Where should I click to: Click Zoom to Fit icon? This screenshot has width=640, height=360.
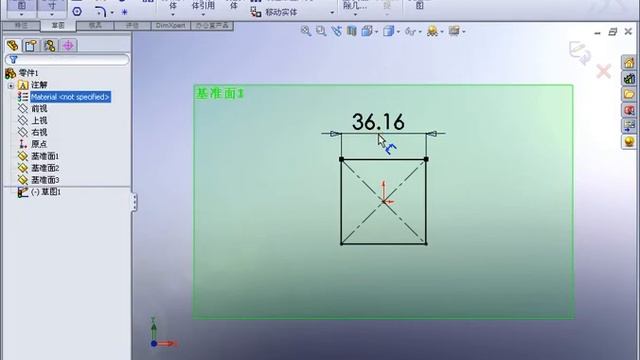(306, 31)
